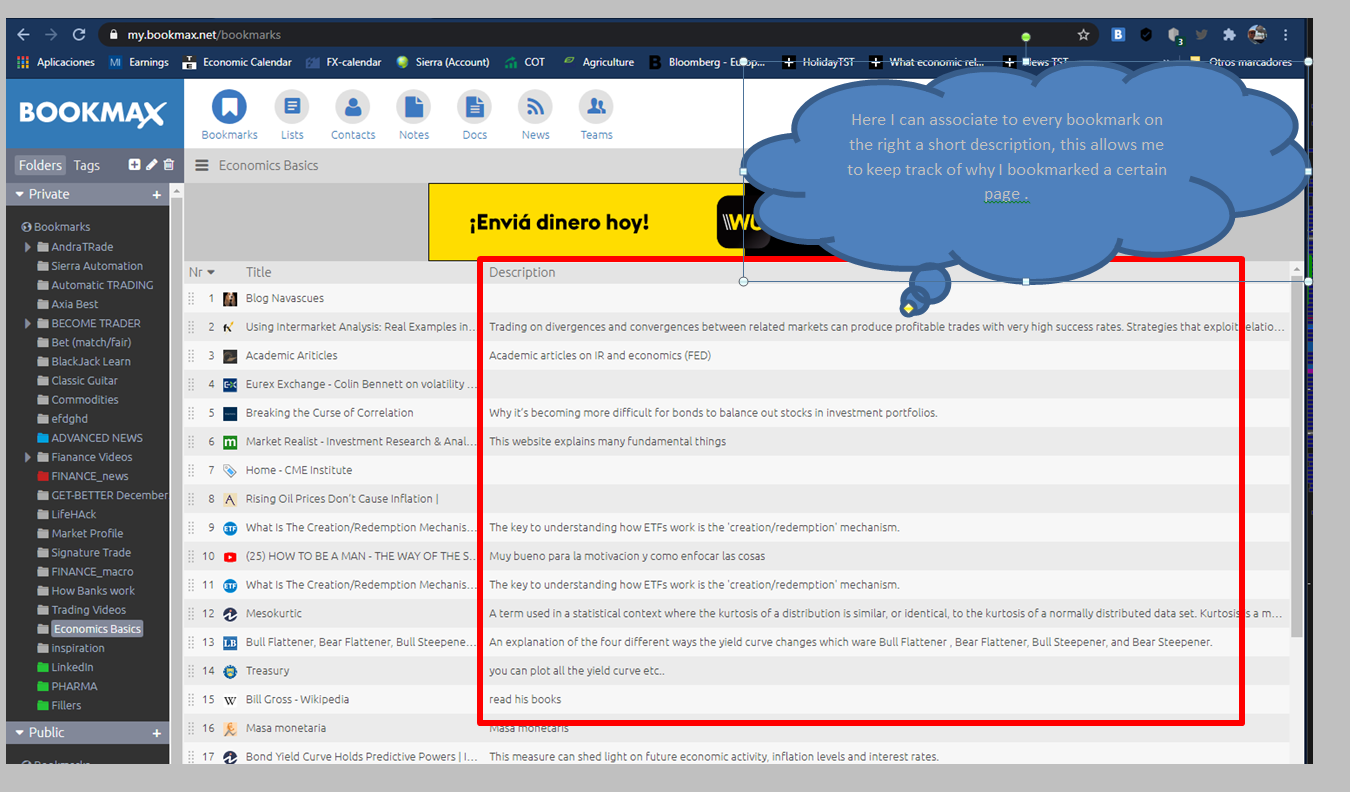Open the Notes section
The width and height of the screenshot is (1350, 792).
413,106
